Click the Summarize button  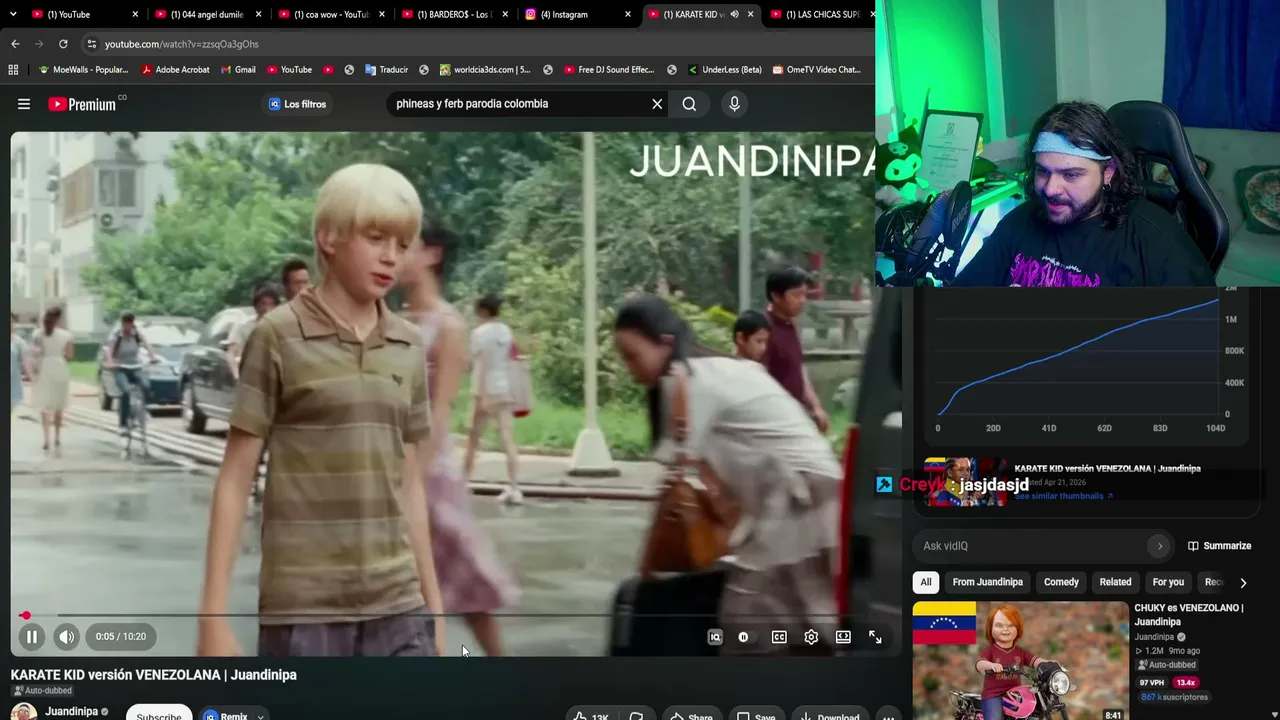pos(1219,546)
